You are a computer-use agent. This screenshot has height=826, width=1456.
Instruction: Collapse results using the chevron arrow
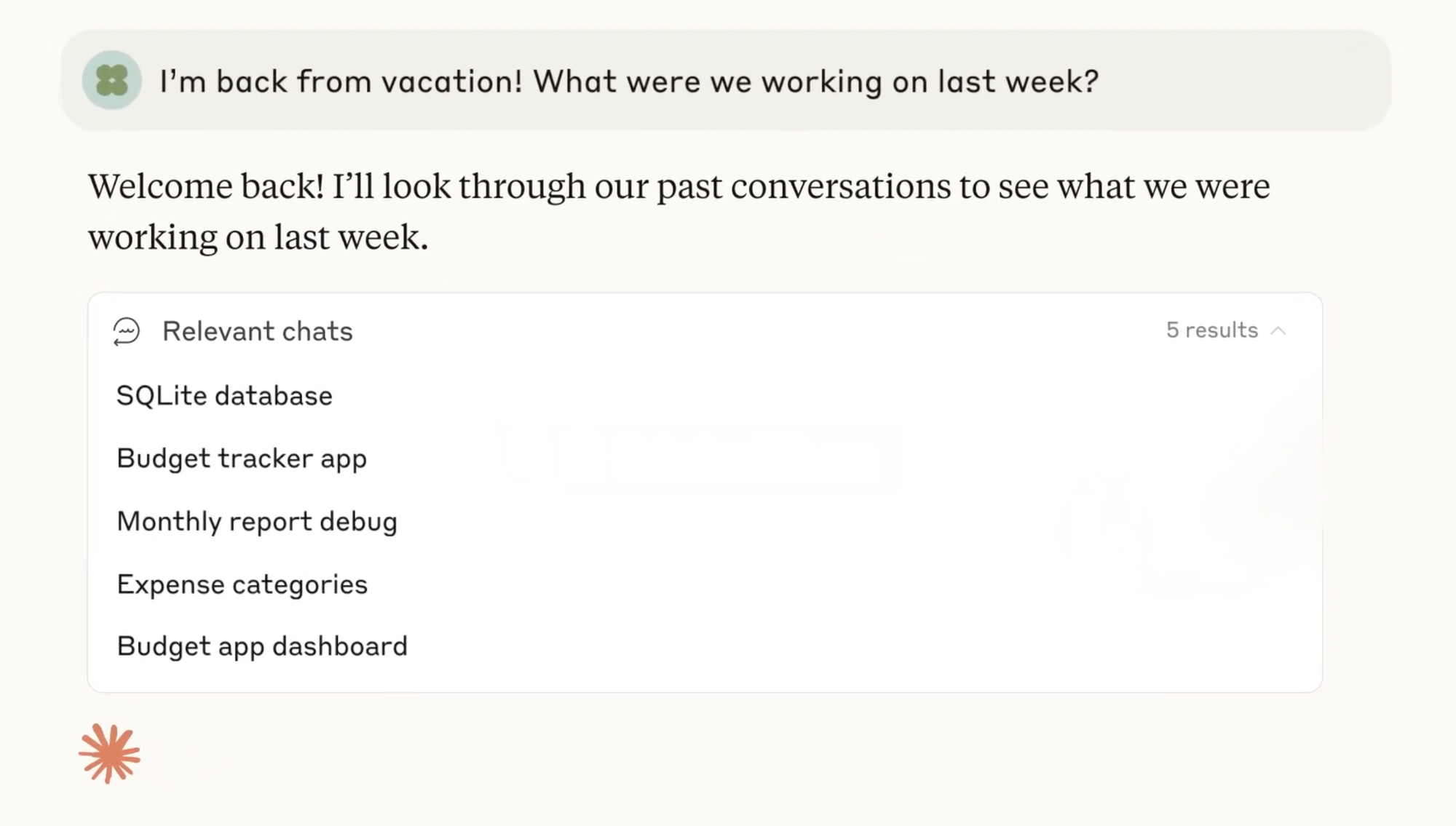point(1278,331)
